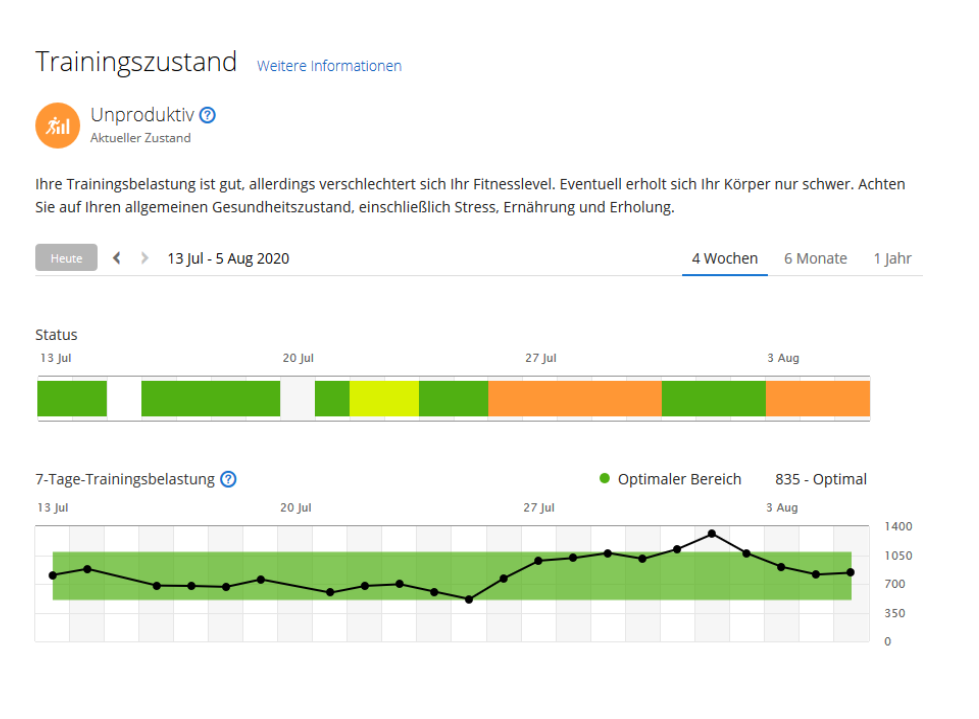This screenshot has width=979, height=719.
Task: Go to previous date range arrow
Action: coord(117,258)
